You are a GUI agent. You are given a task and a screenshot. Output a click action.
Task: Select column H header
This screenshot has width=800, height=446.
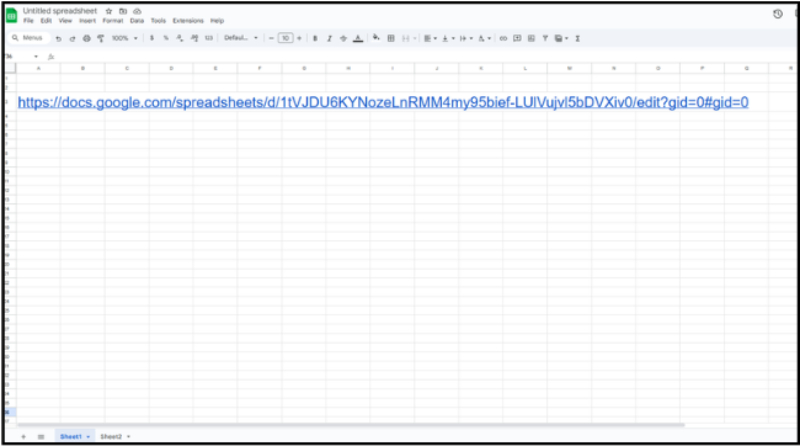tap(348, 68)
